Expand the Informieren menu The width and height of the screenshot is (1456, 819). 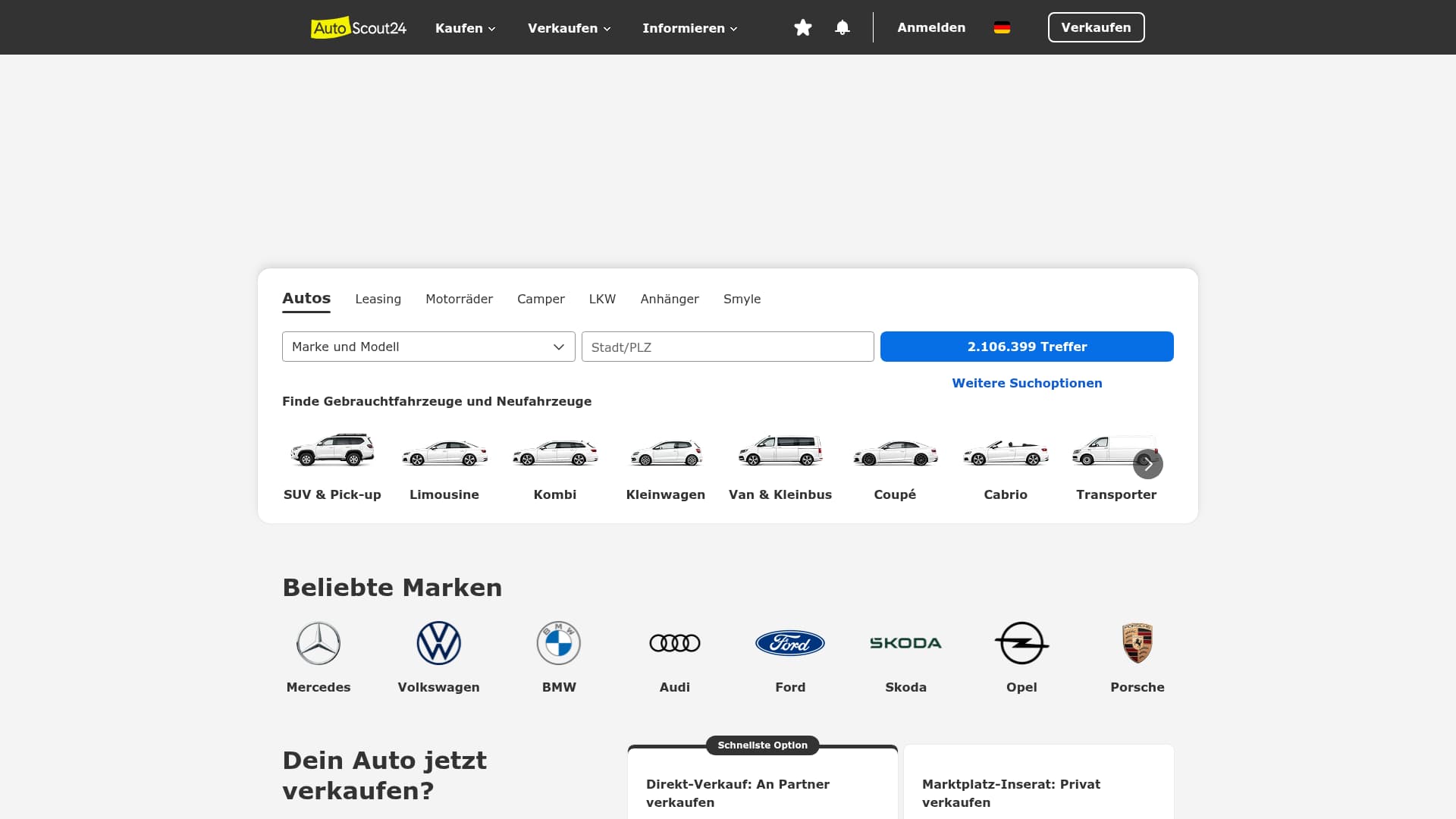[x=690, y=28]
